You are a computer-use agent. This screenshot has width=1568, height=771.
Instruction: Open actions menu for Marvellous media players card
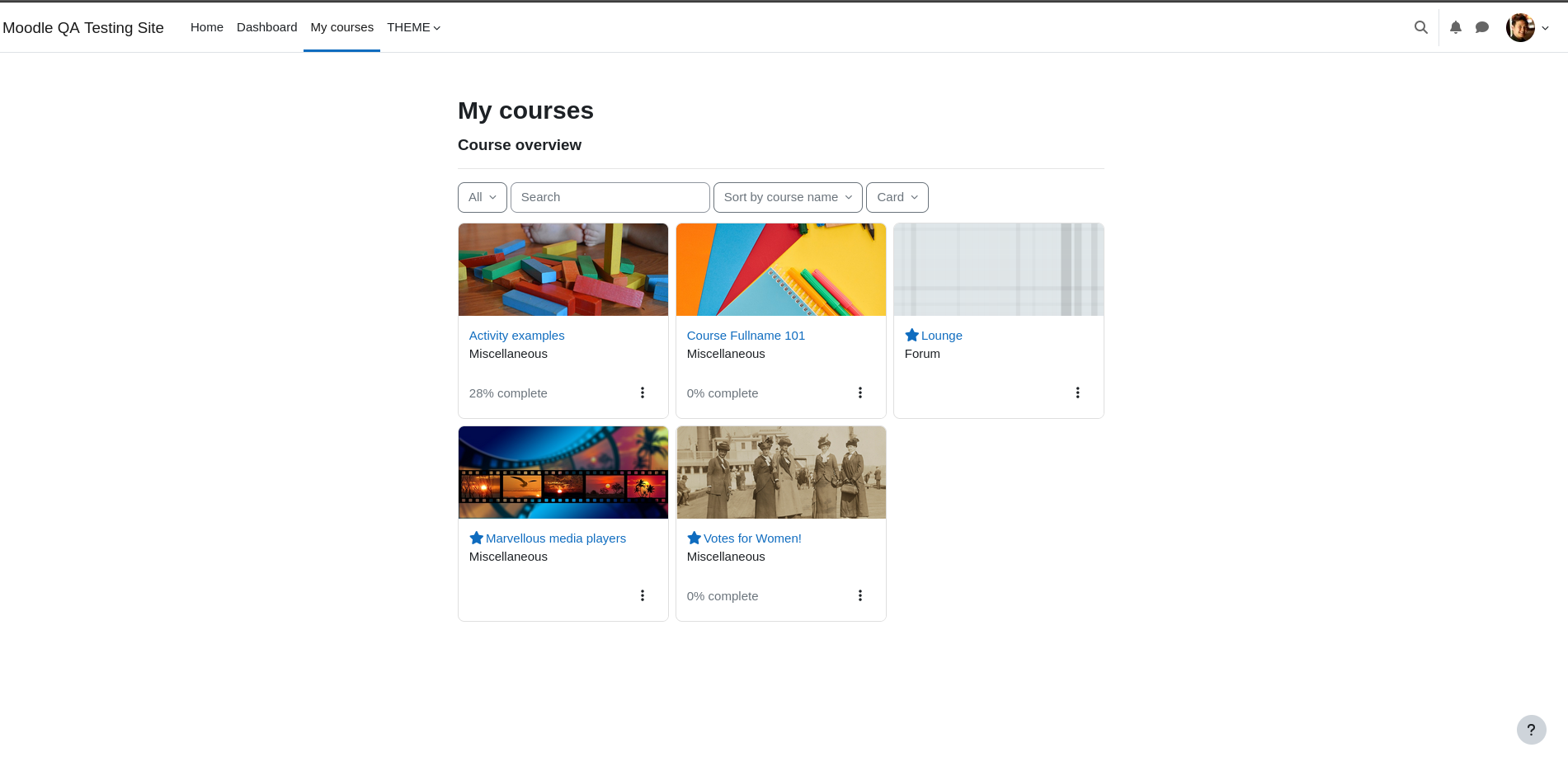tap(643, 595)
